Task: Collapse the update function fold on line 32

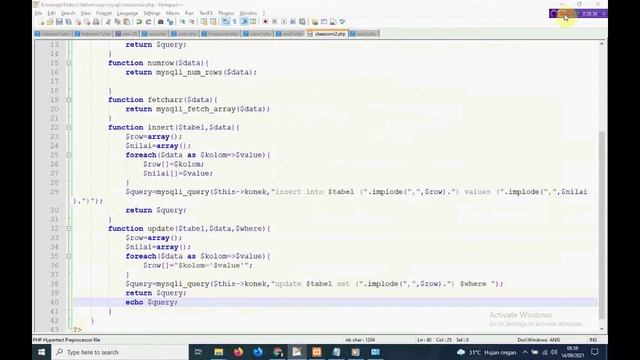Action: pyautogui.click(x=69, y=229)
